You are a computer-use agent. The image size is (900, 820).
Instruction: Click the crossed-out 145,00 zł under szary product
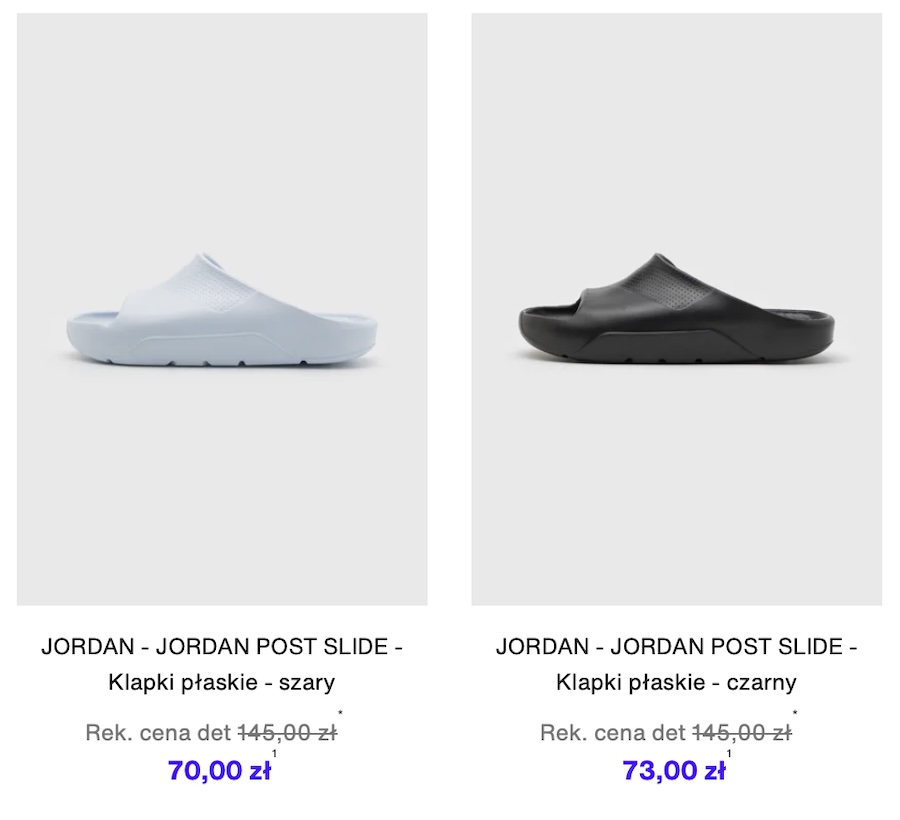[x=288, y=733]
